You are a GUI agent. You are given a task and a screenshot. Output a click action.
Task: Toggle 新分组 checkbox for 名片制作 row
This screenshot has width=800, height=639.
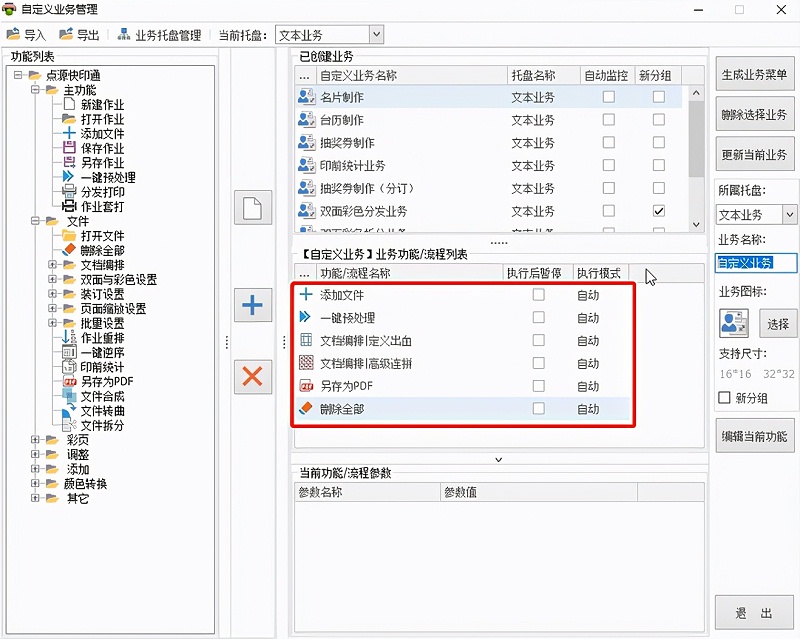(x=659, y=97)
